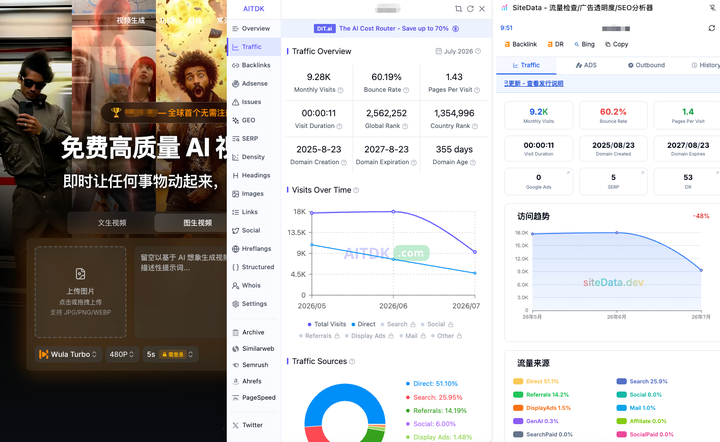
Task: Click the refresh icon in AITDK header
Action: [470, 9]
